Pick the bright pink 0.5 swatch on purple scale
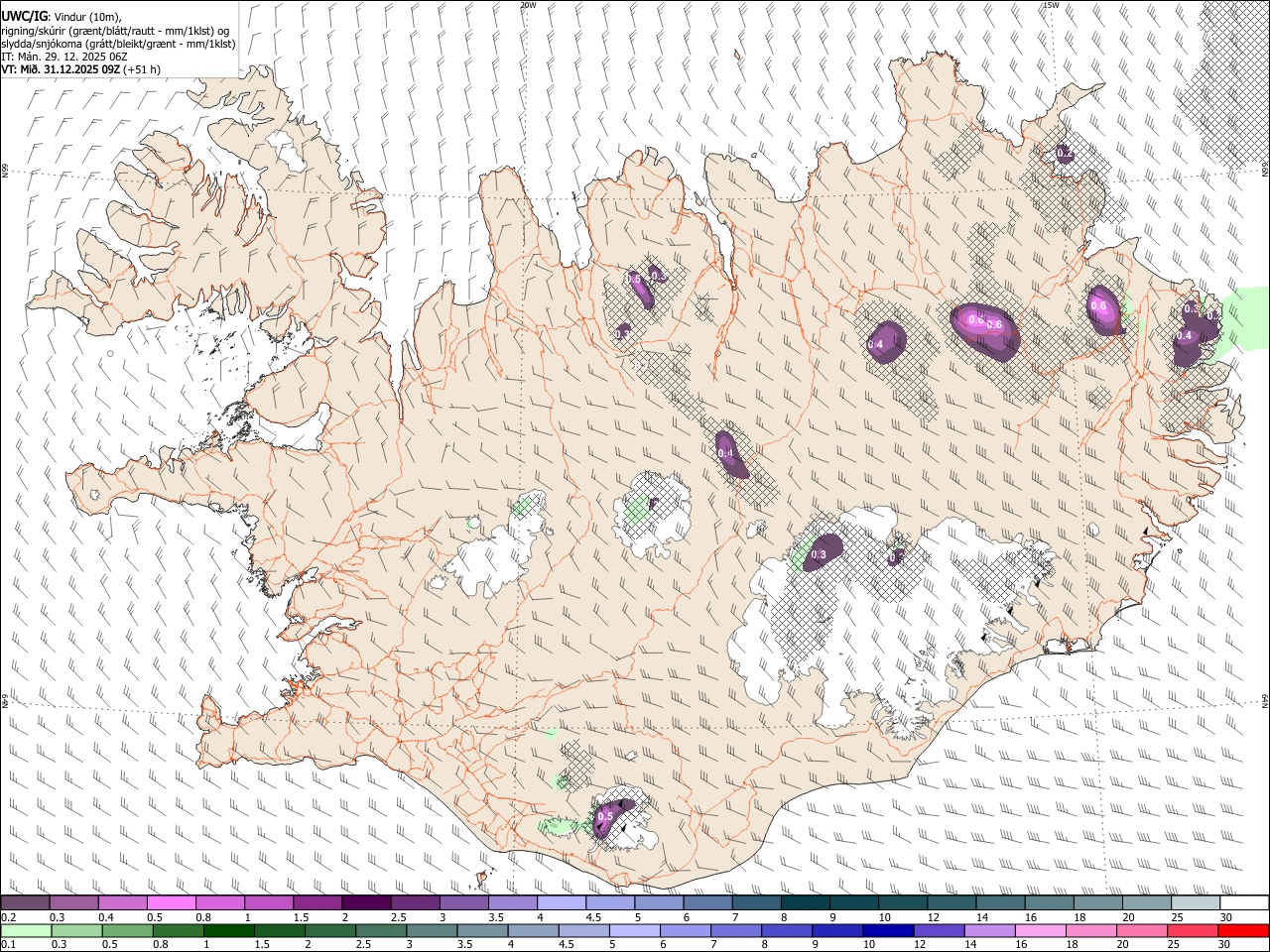 [171, 902]
